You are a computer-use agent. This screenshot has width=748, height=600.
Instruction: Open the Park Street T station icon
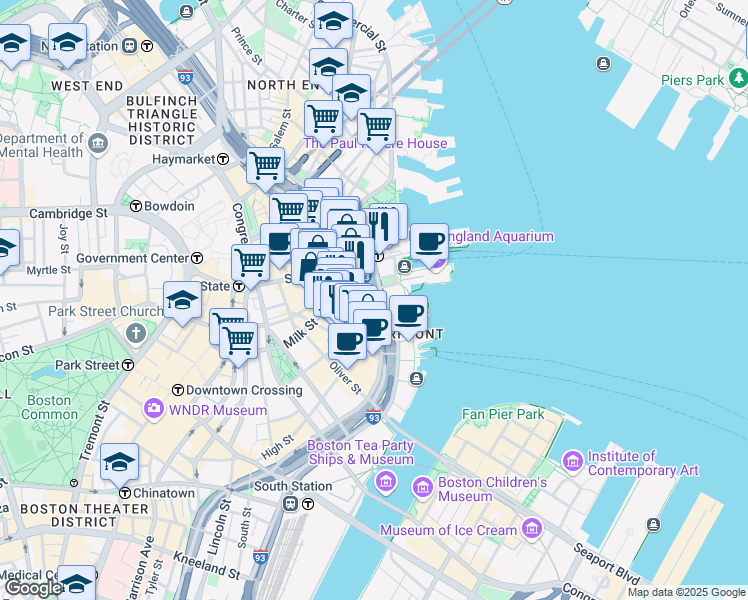[x=128, y=365]
